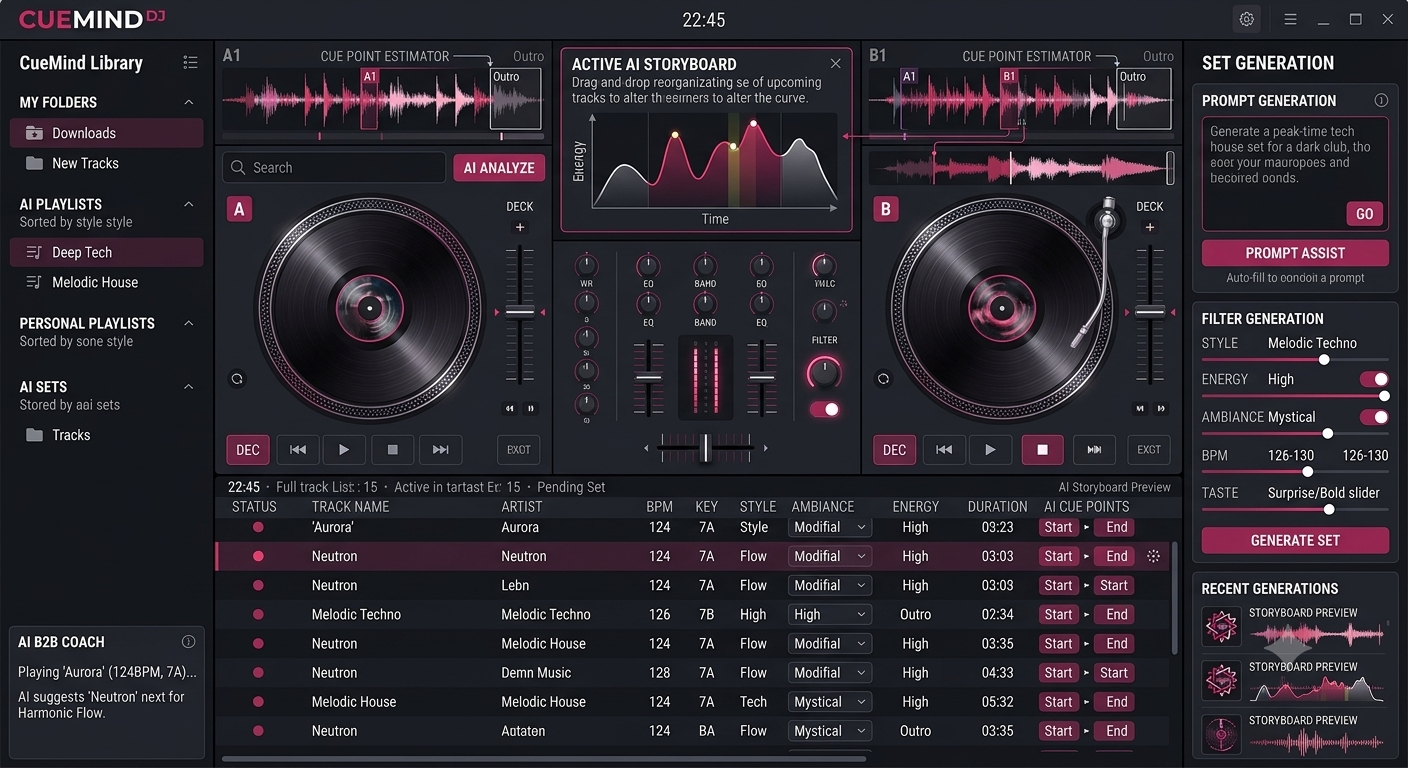Disable the AMBIANCE Mystical toggle
The image size is (1408, 768).
point(1374,417)
